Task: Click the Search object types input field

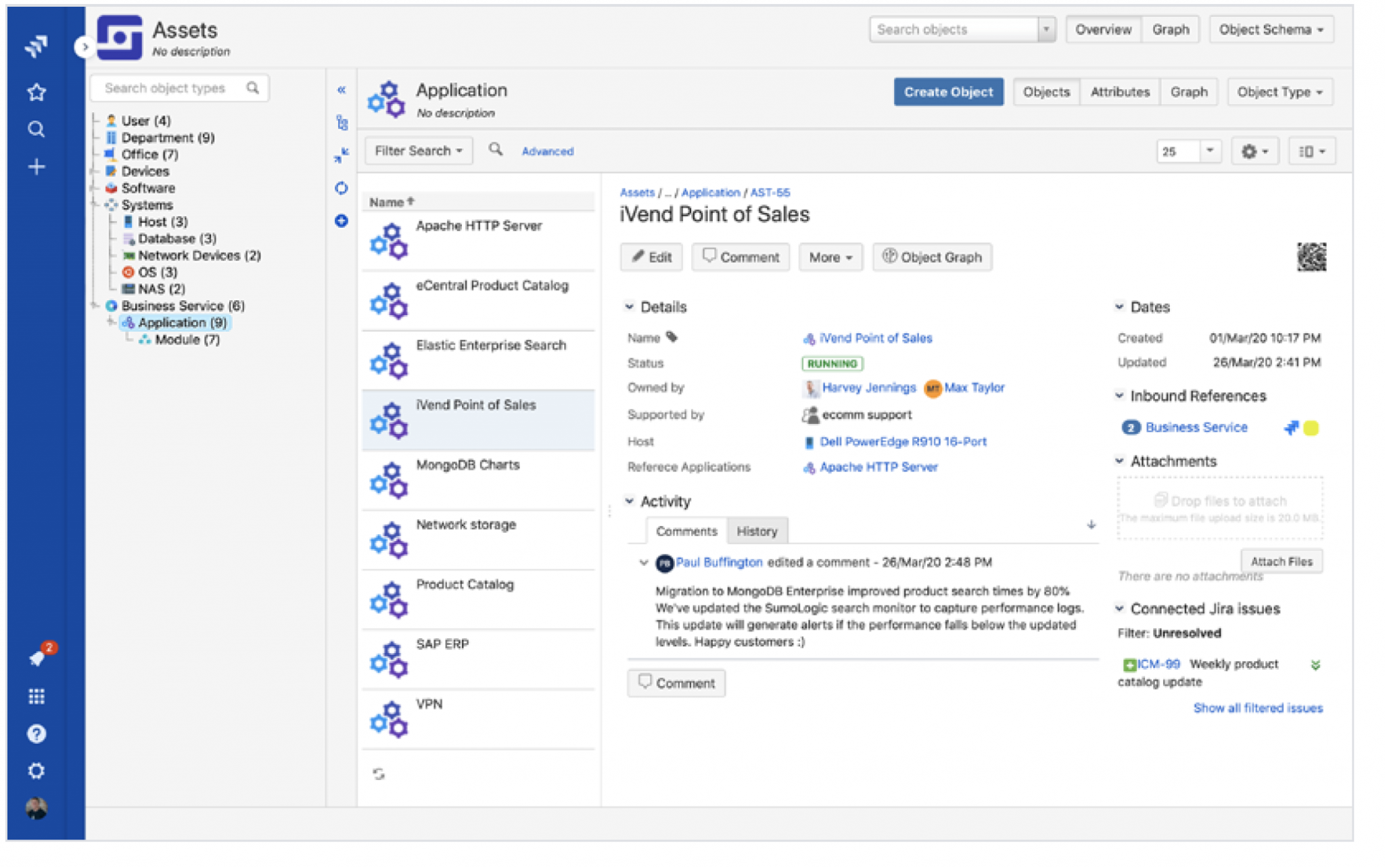Action: (169, 88)
